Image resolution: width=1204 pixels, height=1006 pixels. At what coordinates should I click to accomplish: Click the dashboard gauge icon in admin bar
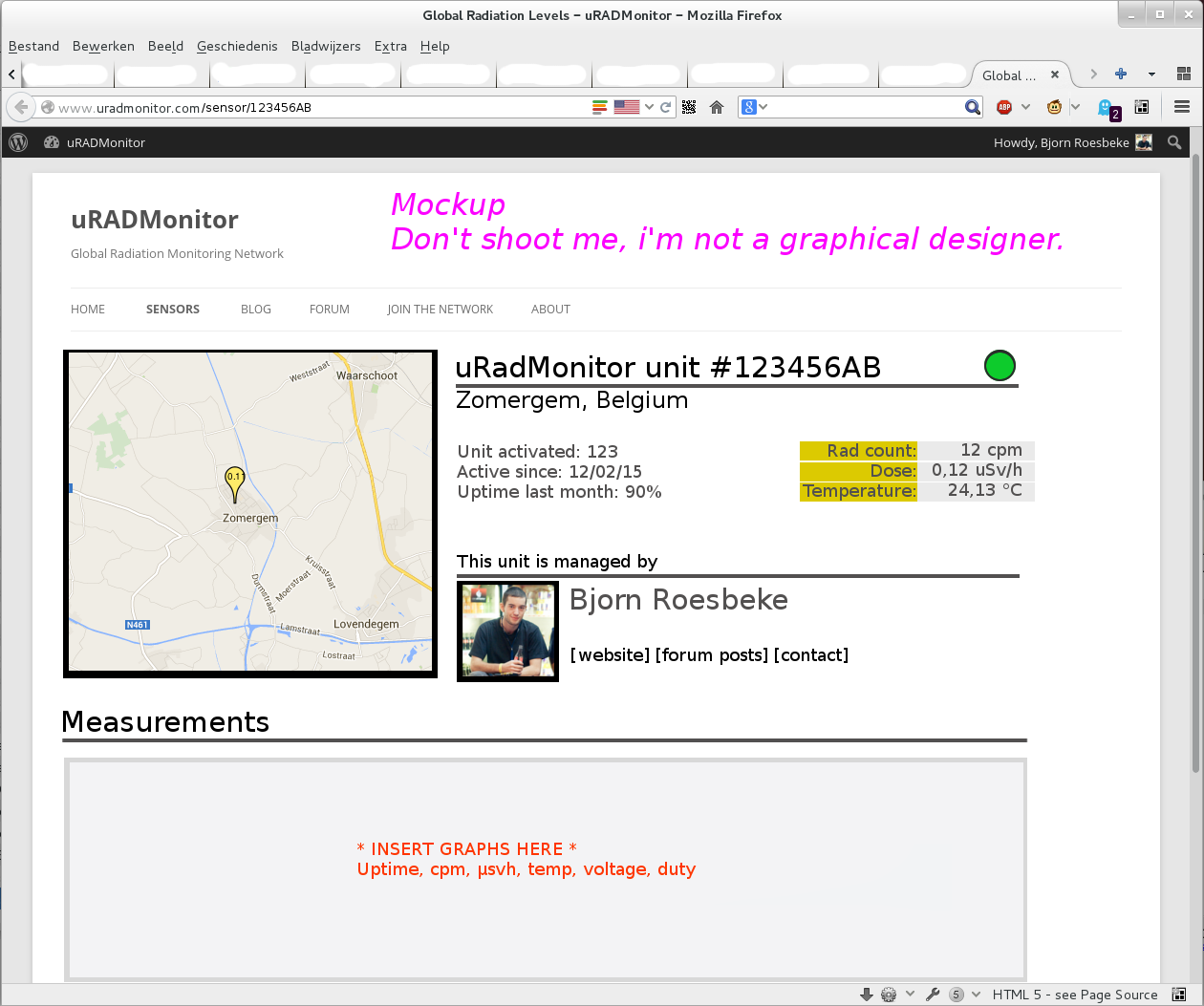click(x=52, y=142)
